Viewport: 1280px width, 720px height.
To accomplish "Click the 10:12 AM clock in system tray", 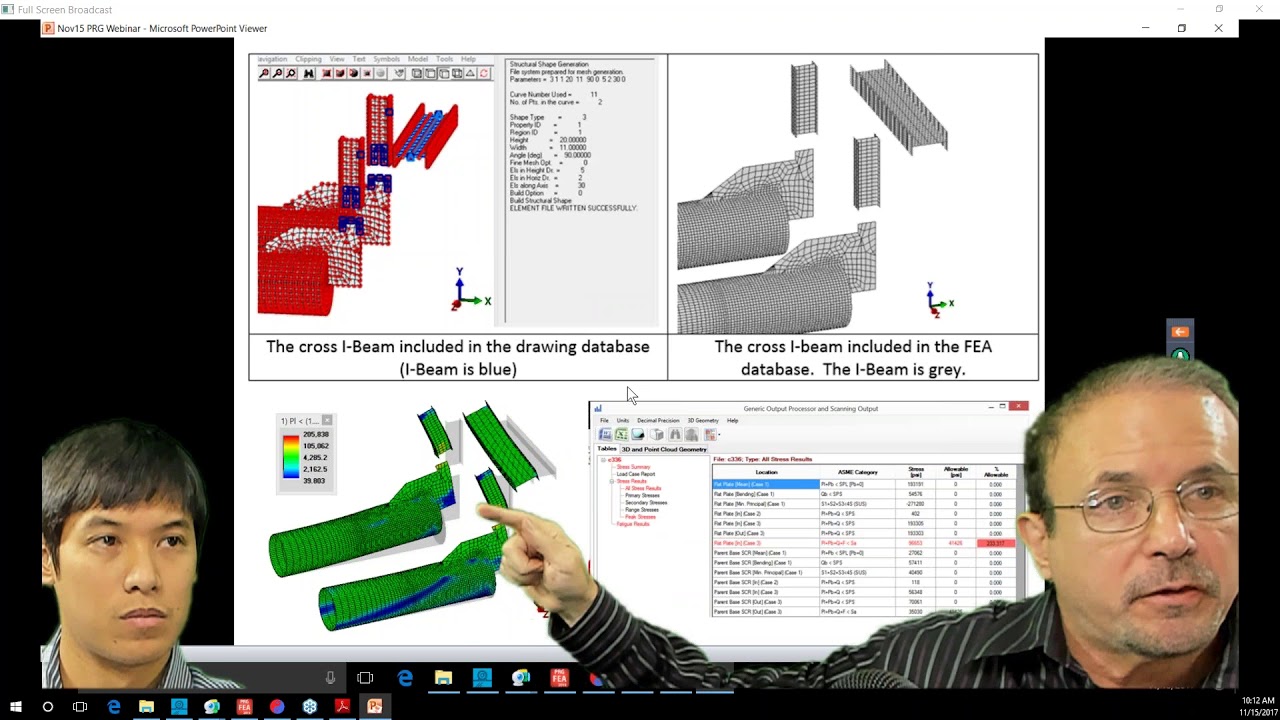I will [1258, 701].
